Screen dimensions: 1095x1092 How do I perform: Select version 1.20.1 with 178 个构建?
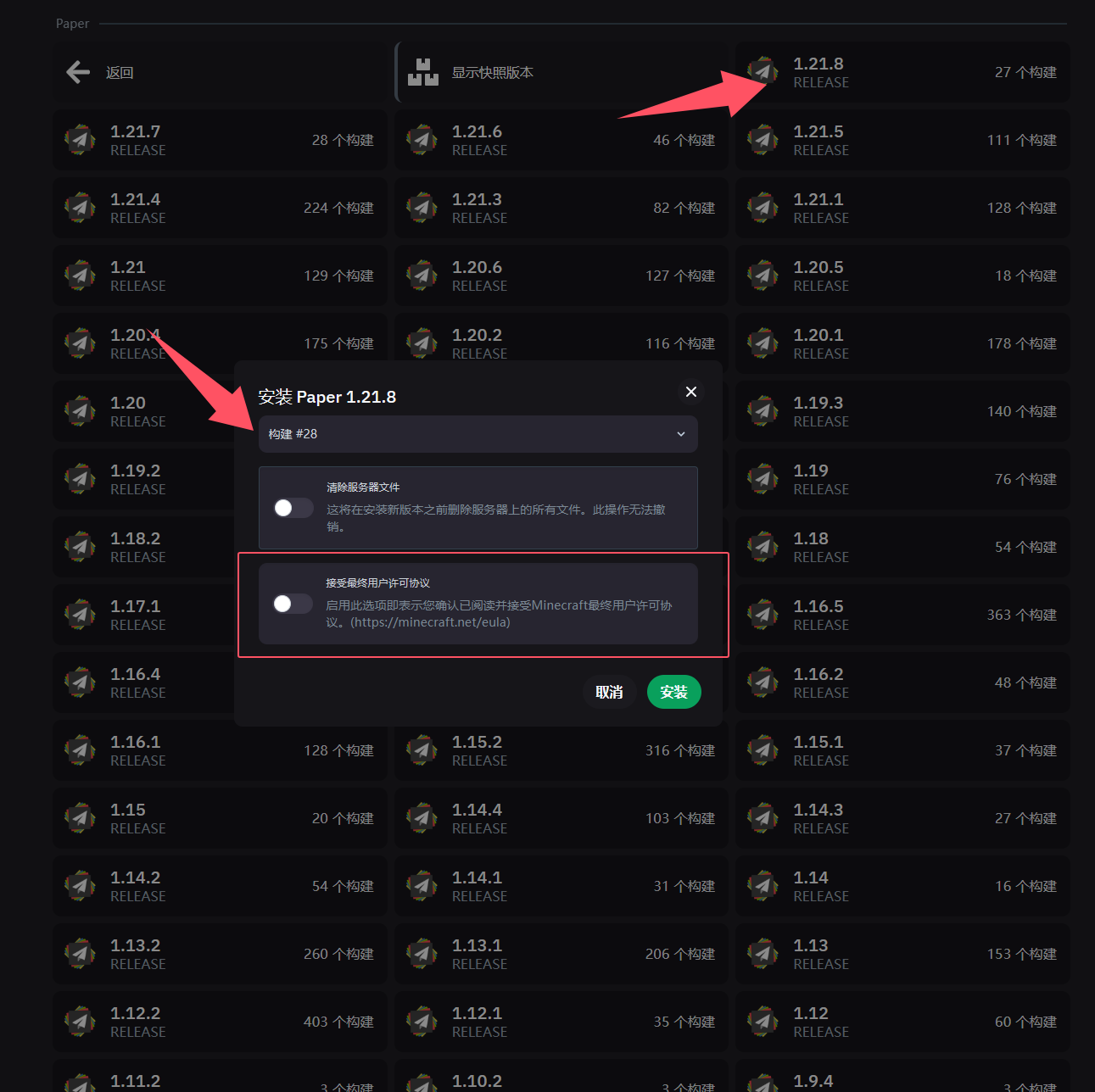[x=902, y=343]
